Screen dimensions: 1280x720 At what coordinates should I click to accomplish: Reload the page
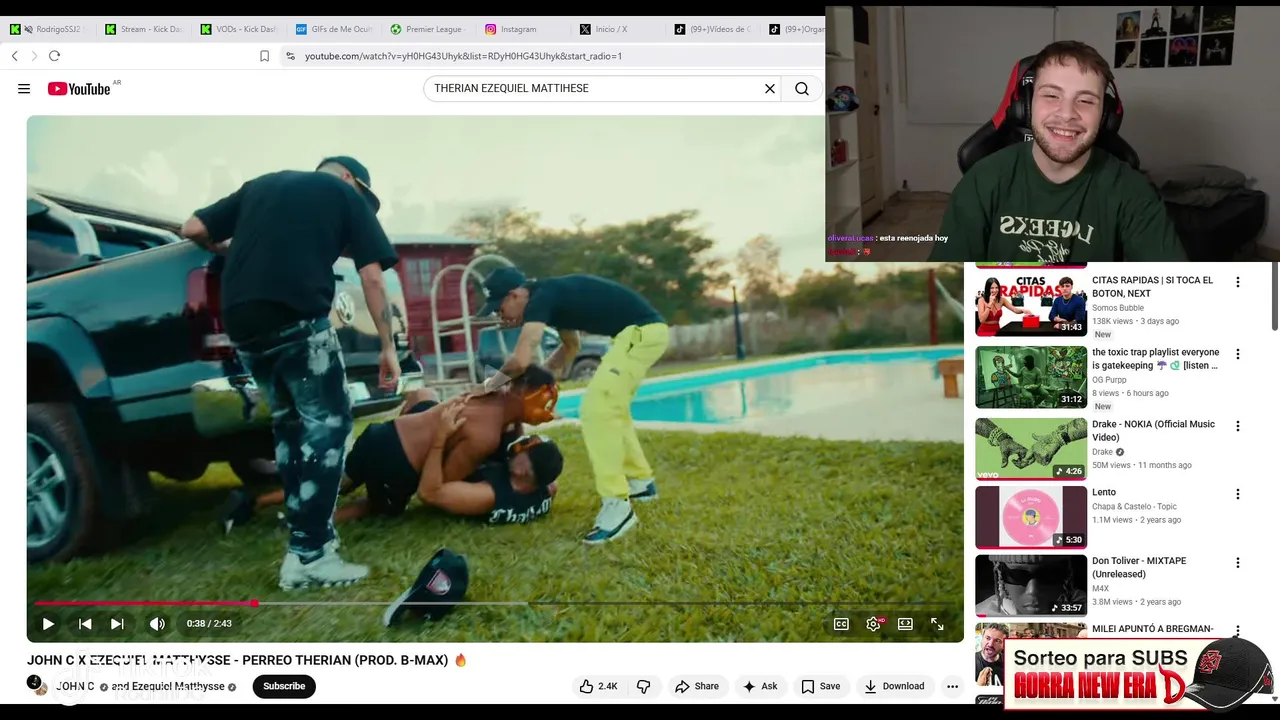pyautogui.click(x=55, y=56)
